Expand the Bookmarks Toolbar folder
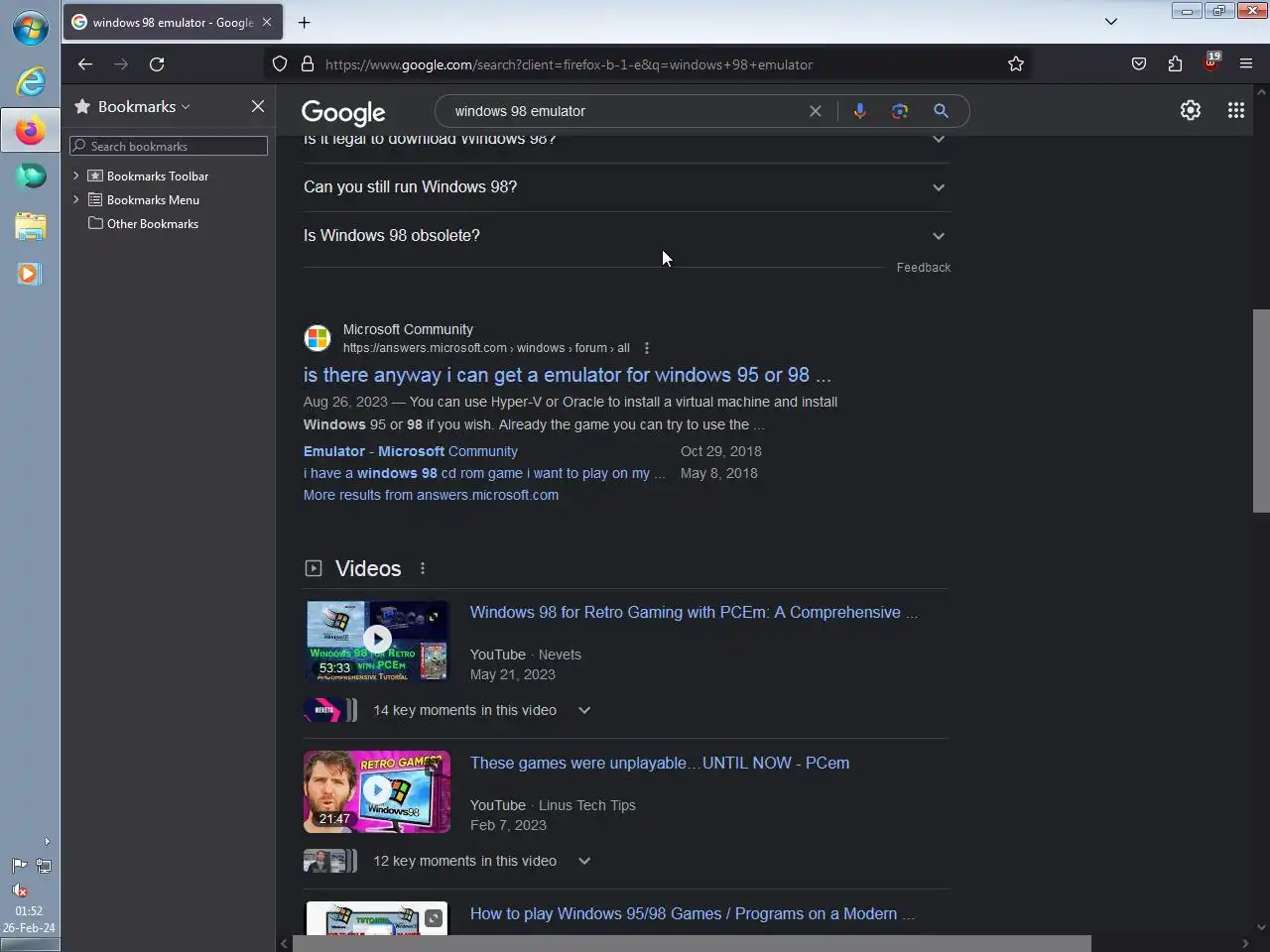Viewport: 1270px width, 952px height. tap(76, 176)
